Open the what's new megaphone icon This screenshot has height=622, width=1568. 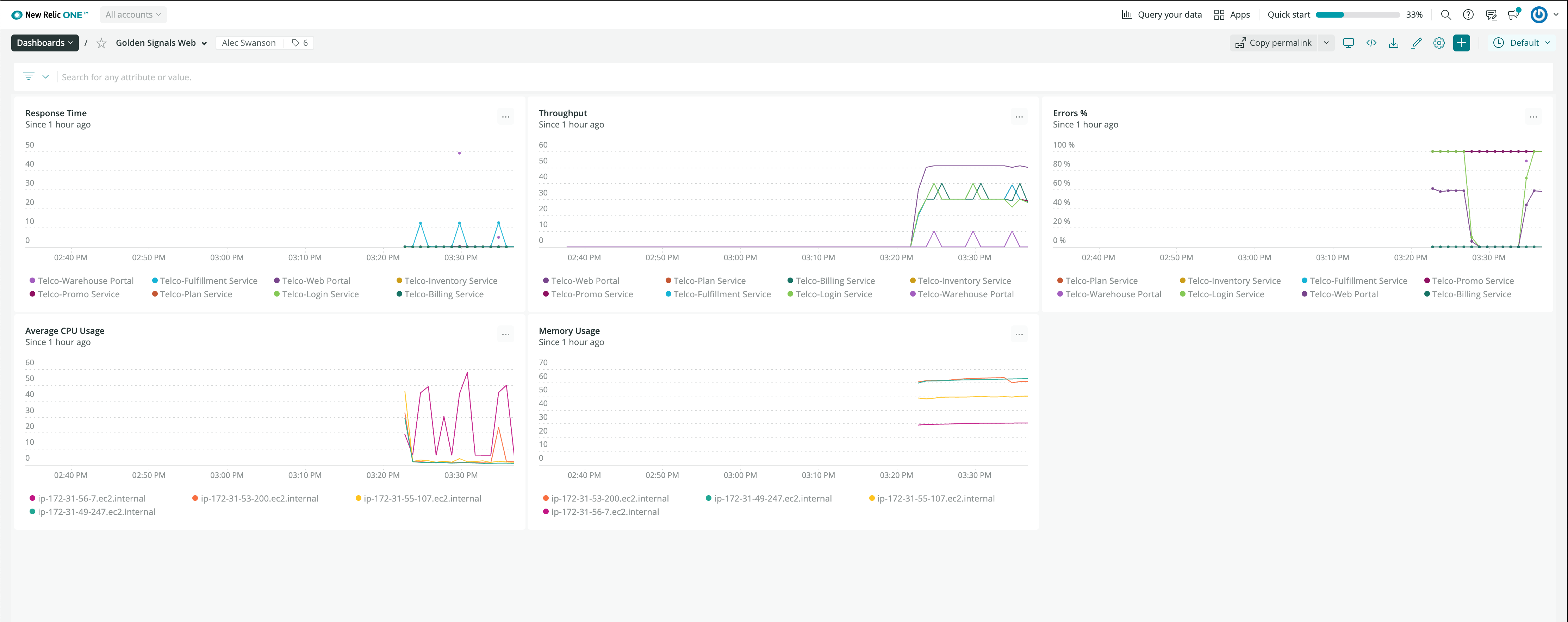1513,14
